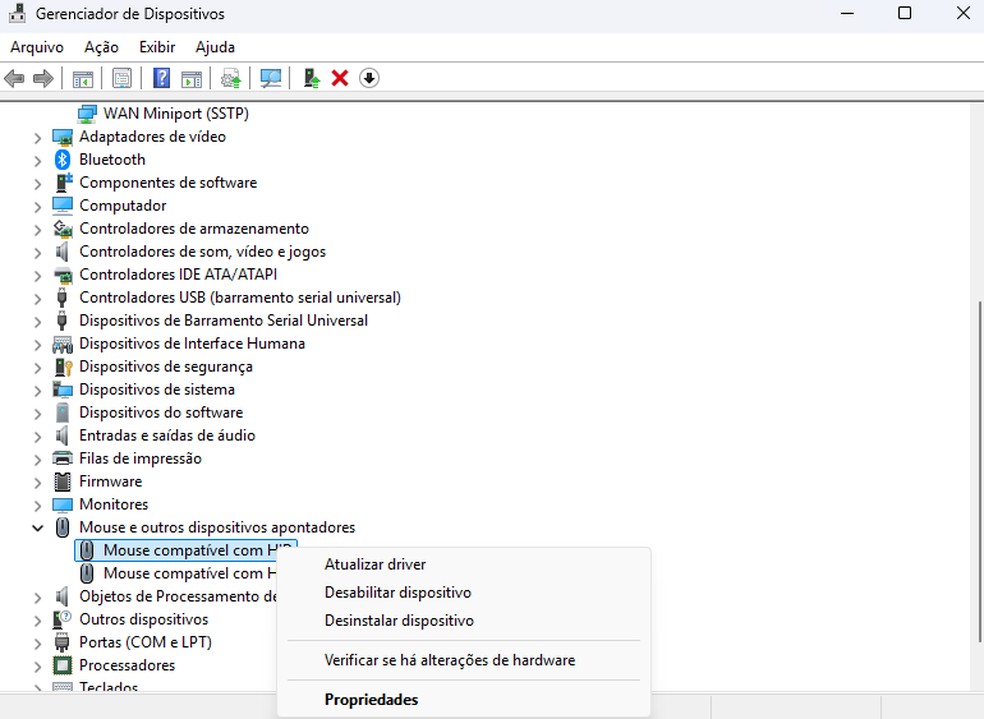Select the Bluetooth category icon
The height and width of the screenshot is (719, 984).
[62, 159]
